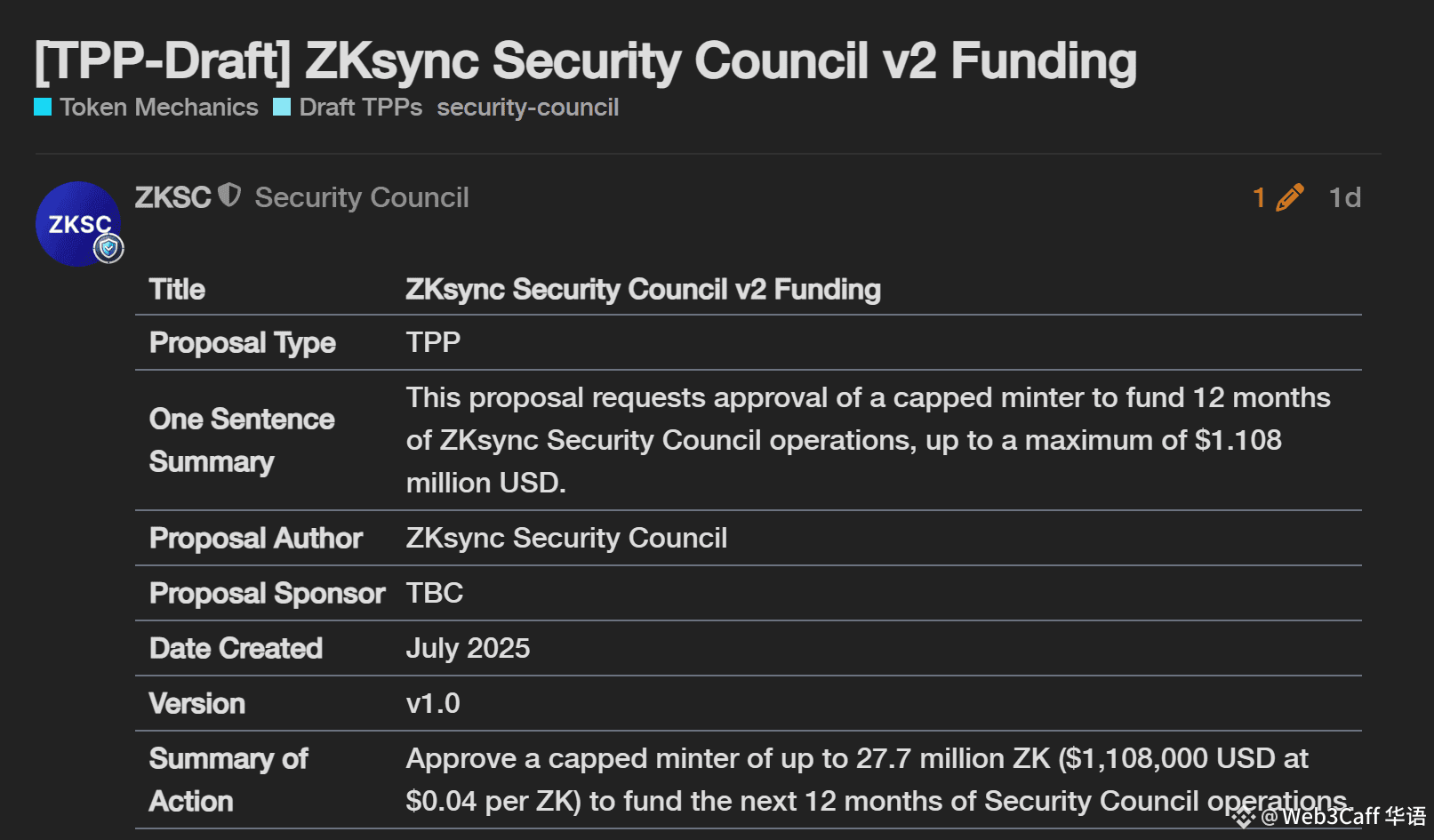The image size is (1434, 840).
Task: Click the edit count number 1
Action: tap(1259, 197)
